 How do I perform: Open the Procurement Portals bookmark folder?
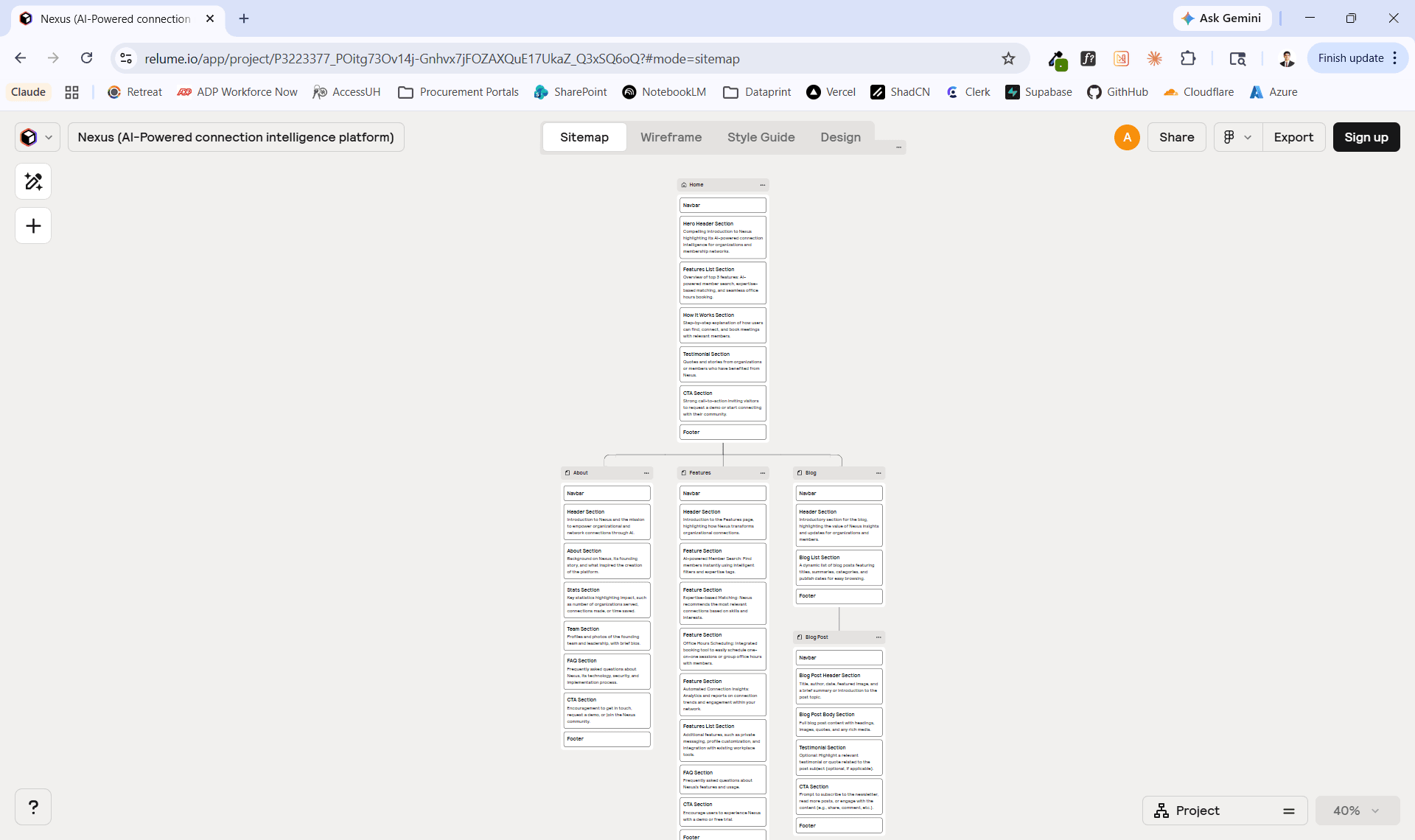coord(458,92)
